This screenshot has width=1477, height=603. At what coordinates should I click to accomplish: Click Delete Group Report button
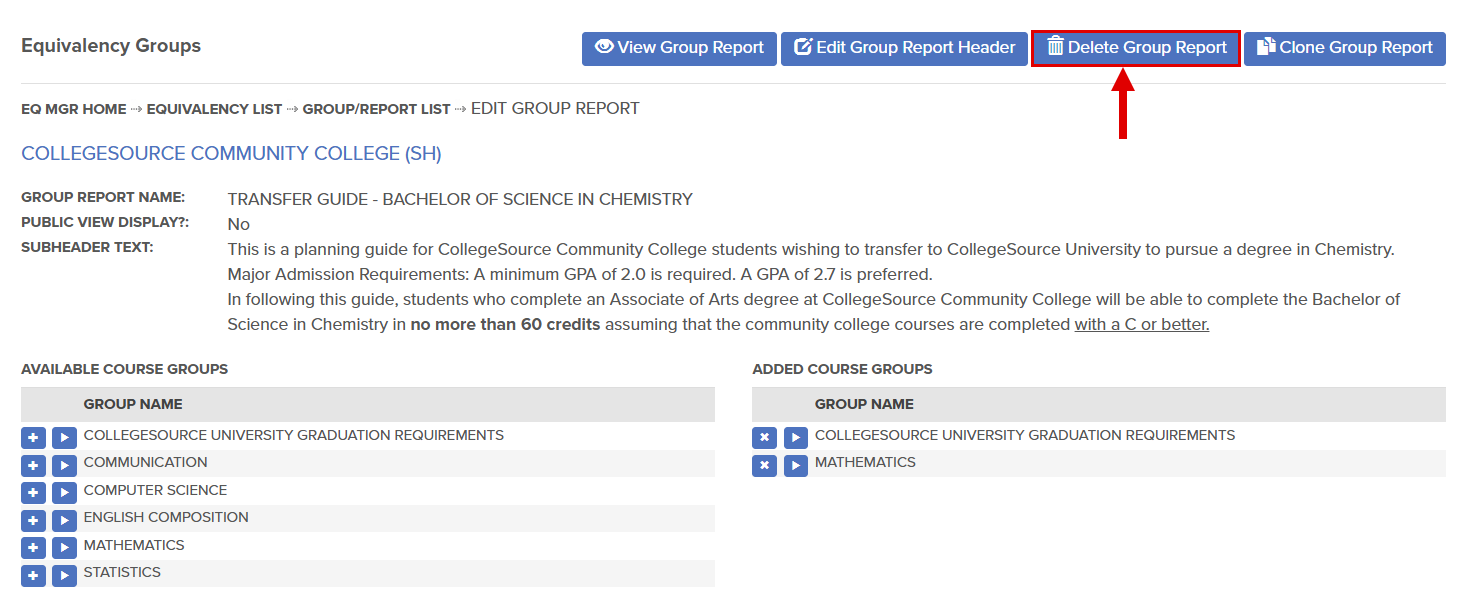[1136, 48]
